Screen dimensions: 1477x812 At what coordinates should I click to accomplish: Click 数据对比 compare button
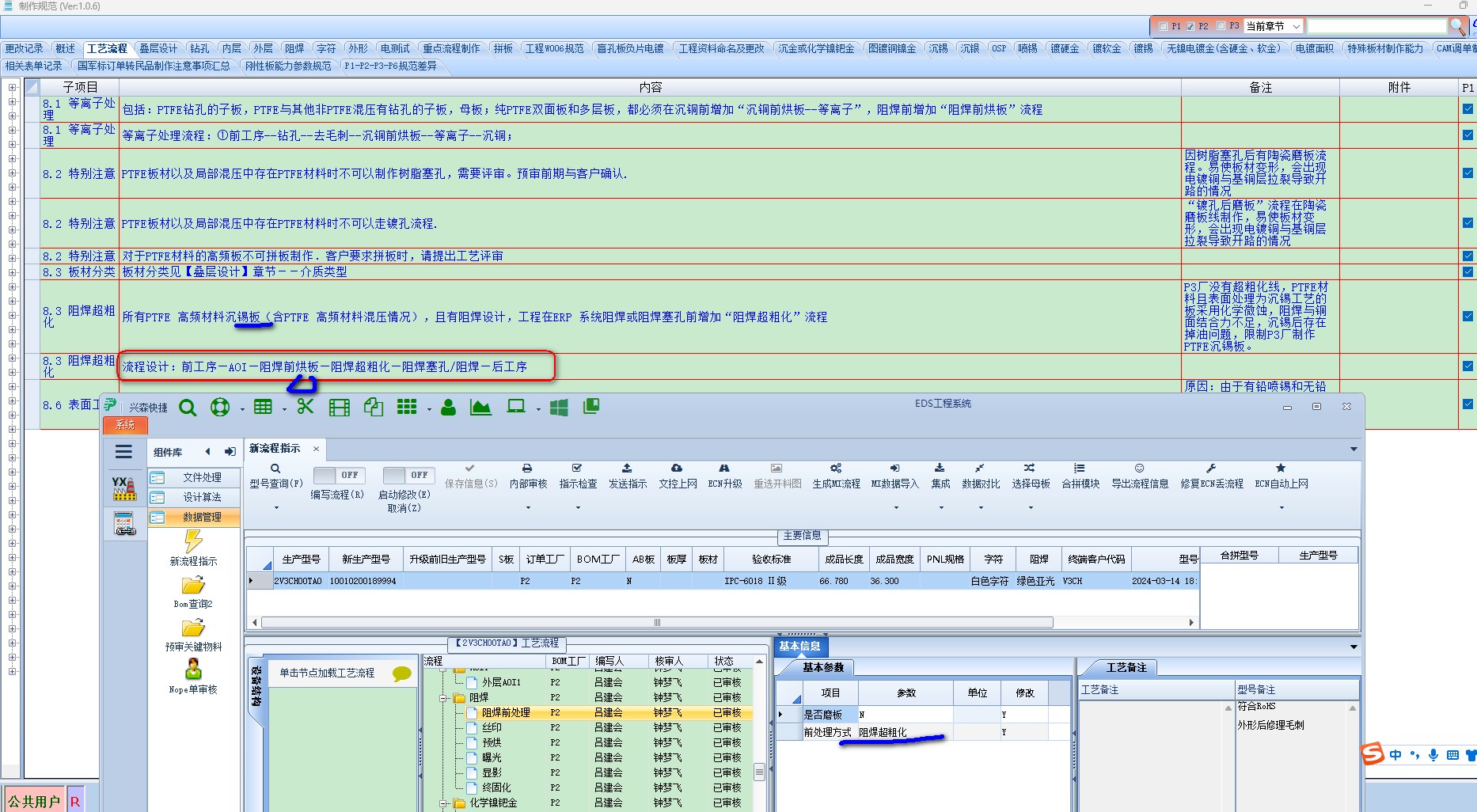pos(981,476)
